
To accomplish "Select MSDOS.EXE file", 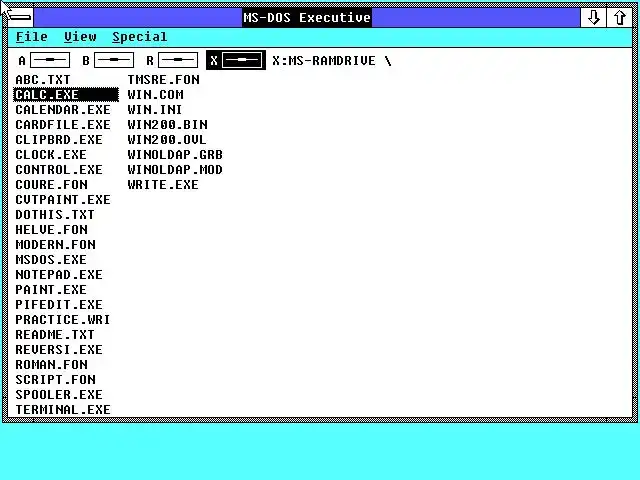I will [51, 260].
